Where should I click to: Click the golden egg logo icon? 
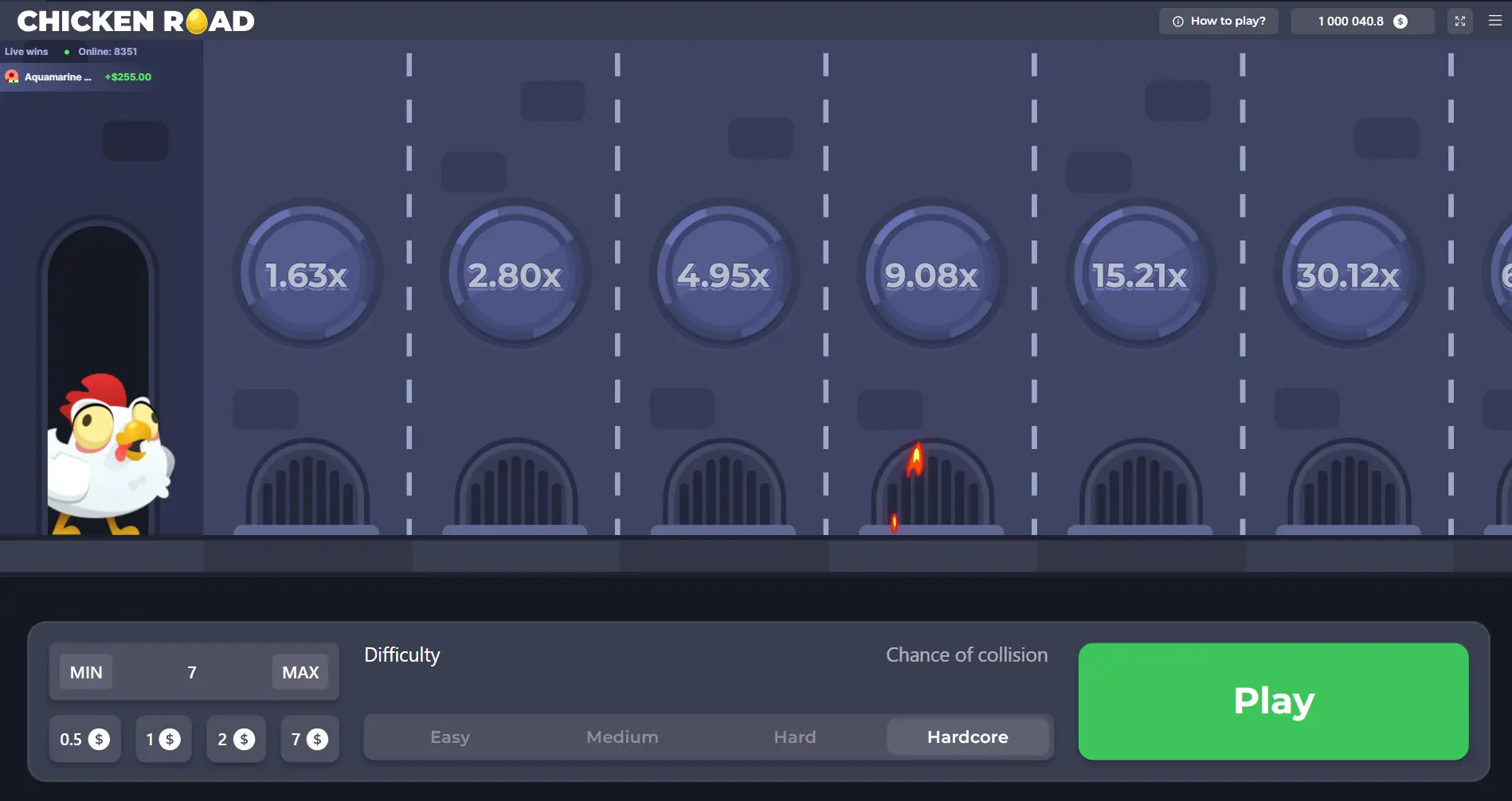(x=197, y=21)
